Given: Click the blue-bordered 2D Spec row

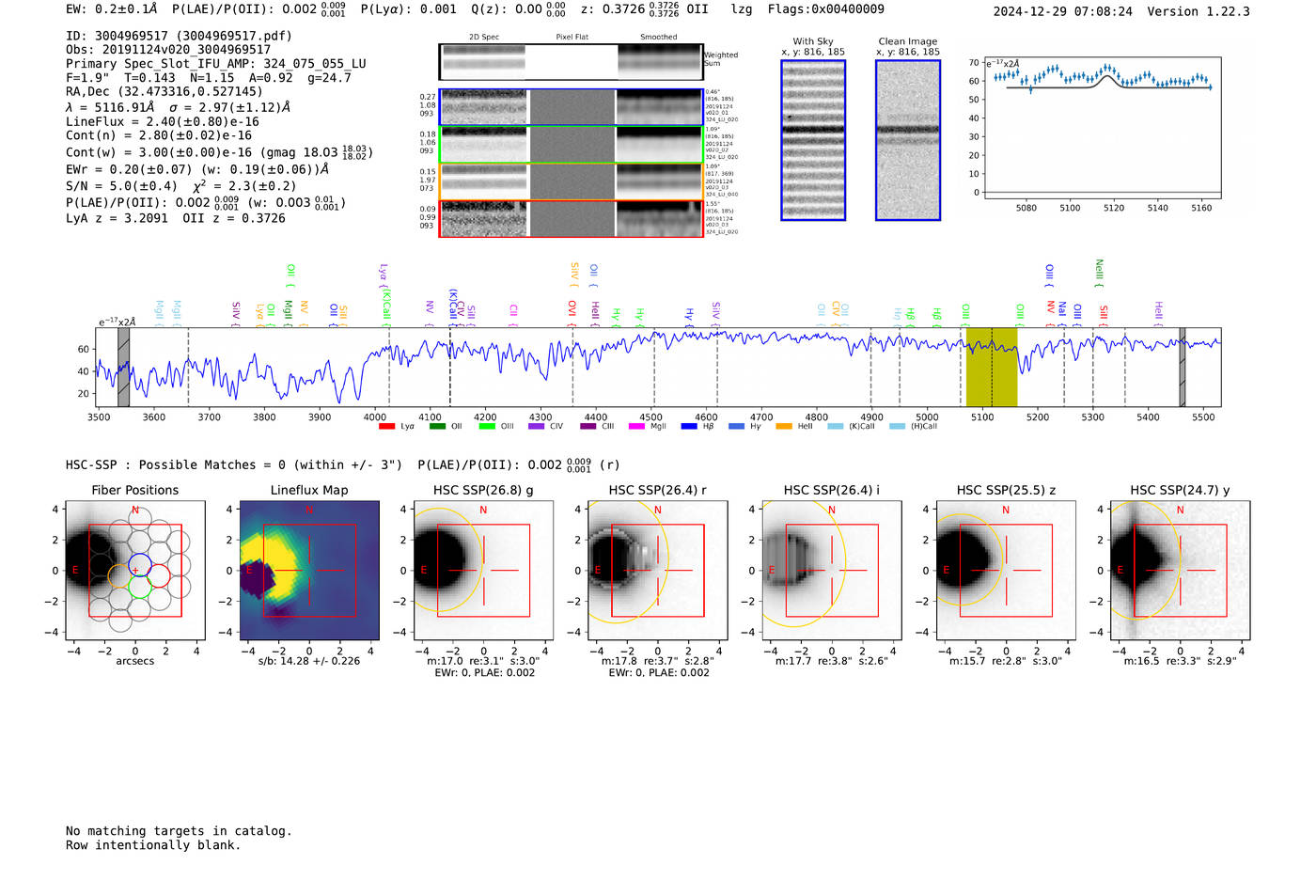Looking at the screenshot, I should click(x=572, y=107).
